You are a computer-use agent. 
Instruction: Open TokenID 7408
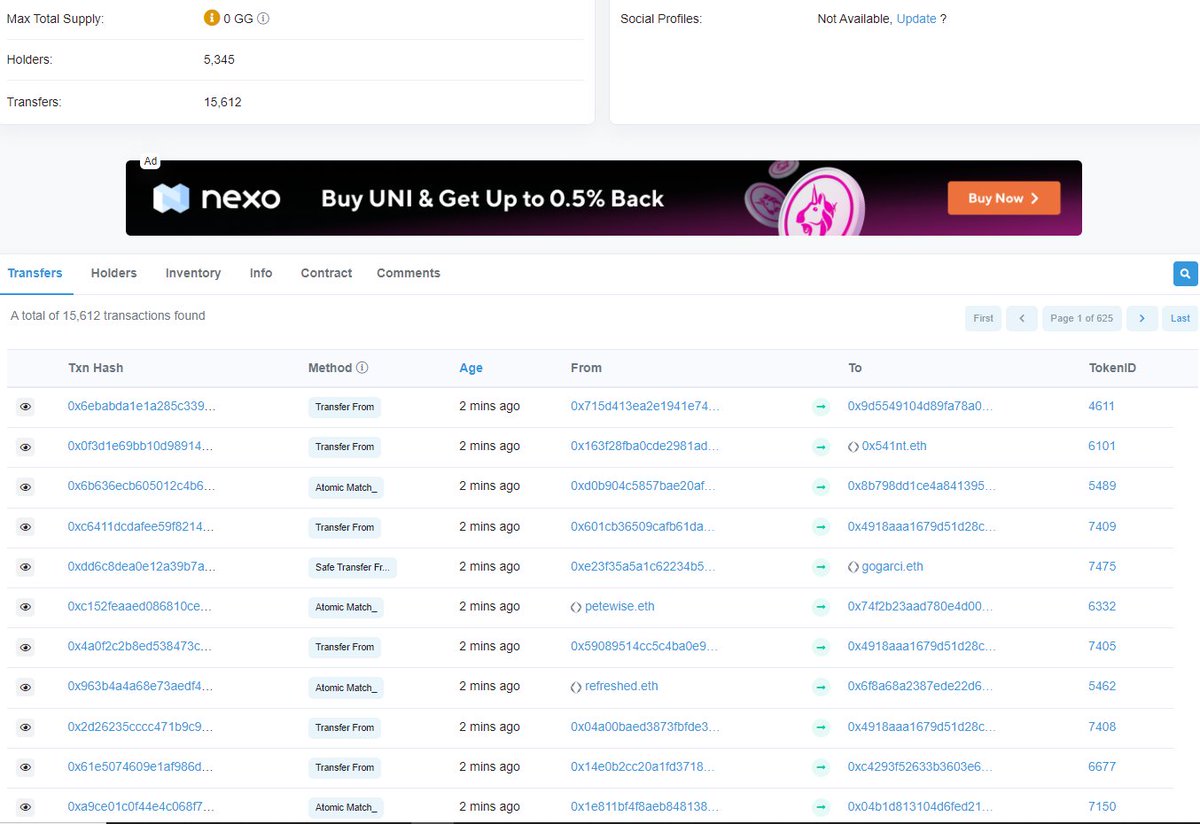click(1102, 727)
